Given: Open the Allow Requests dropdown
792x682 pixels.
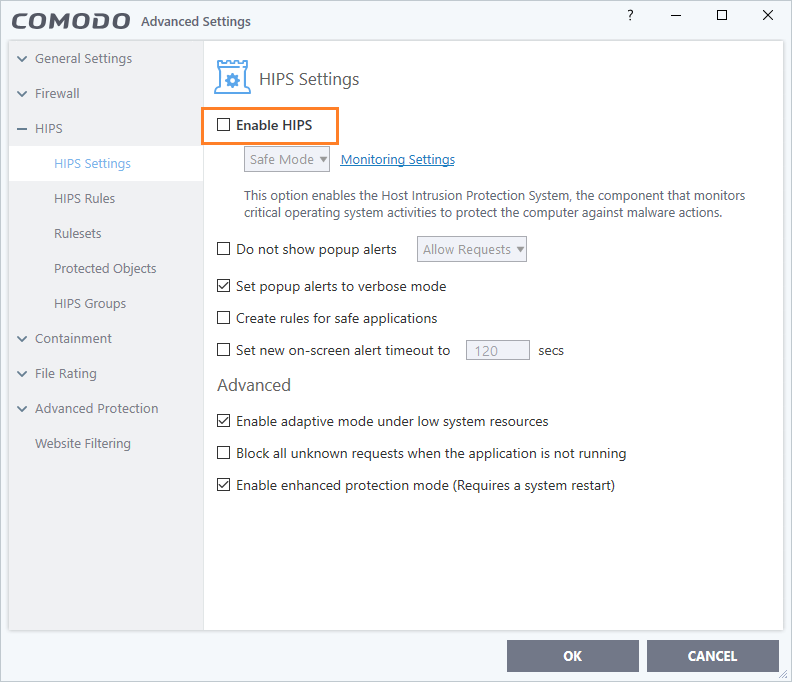Looking at the screenshot, I should tap(473, 249).
